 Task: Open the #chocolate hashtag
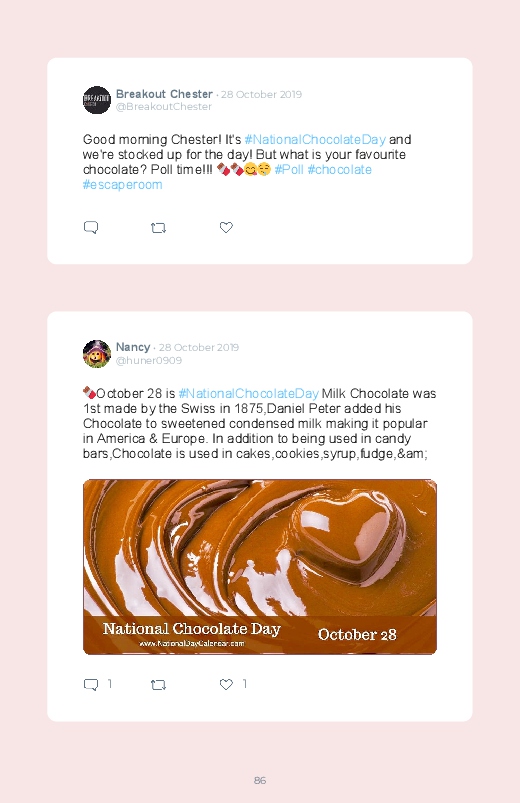(340, 170)
